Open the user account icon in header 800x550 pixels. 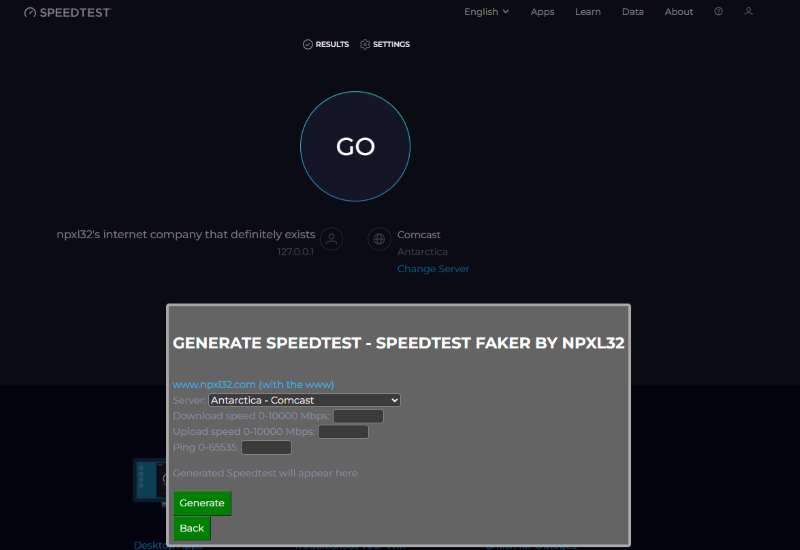tap(748, 11)
